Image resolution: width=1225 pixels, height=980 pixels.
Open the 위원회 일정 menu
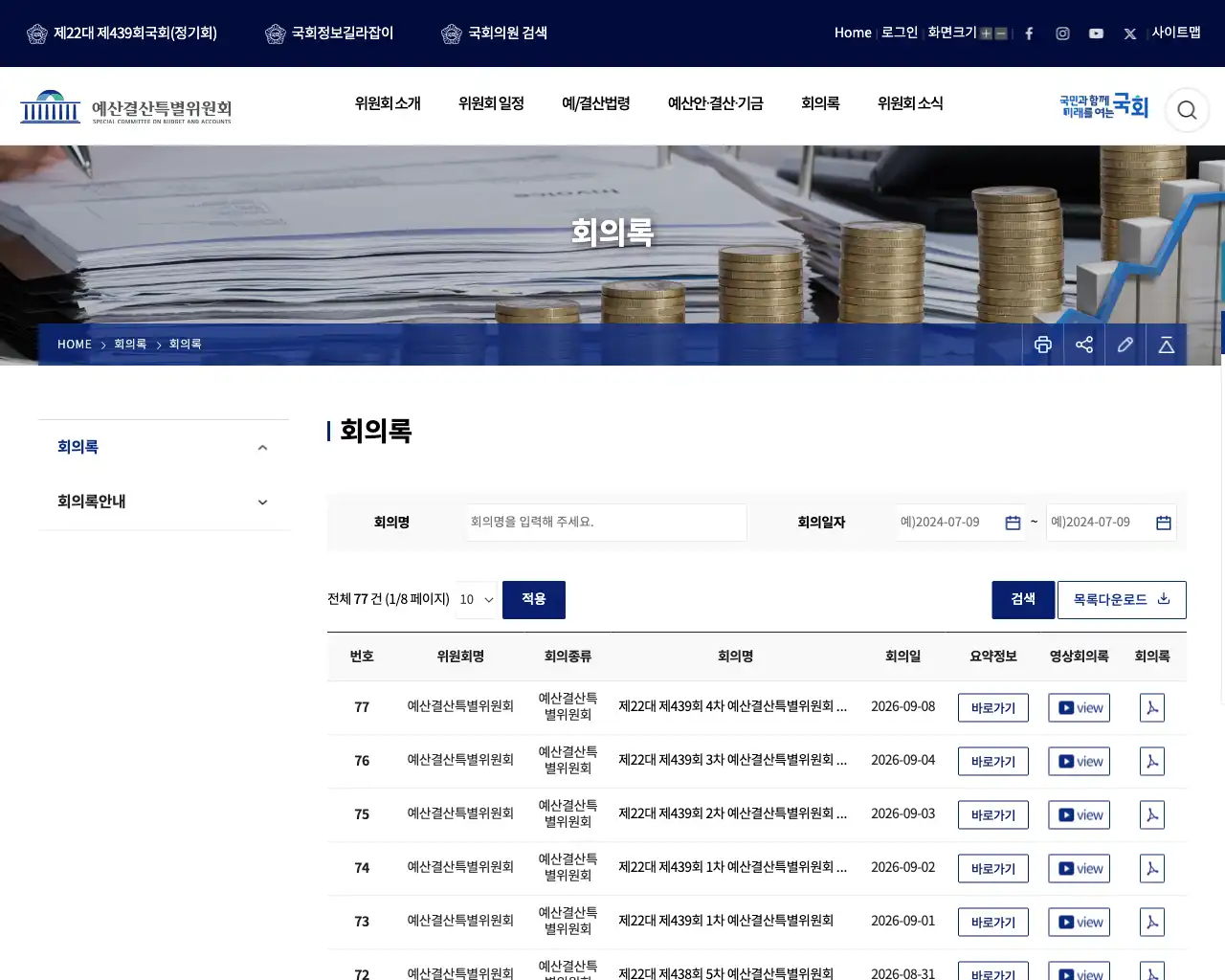coord(491,103)
